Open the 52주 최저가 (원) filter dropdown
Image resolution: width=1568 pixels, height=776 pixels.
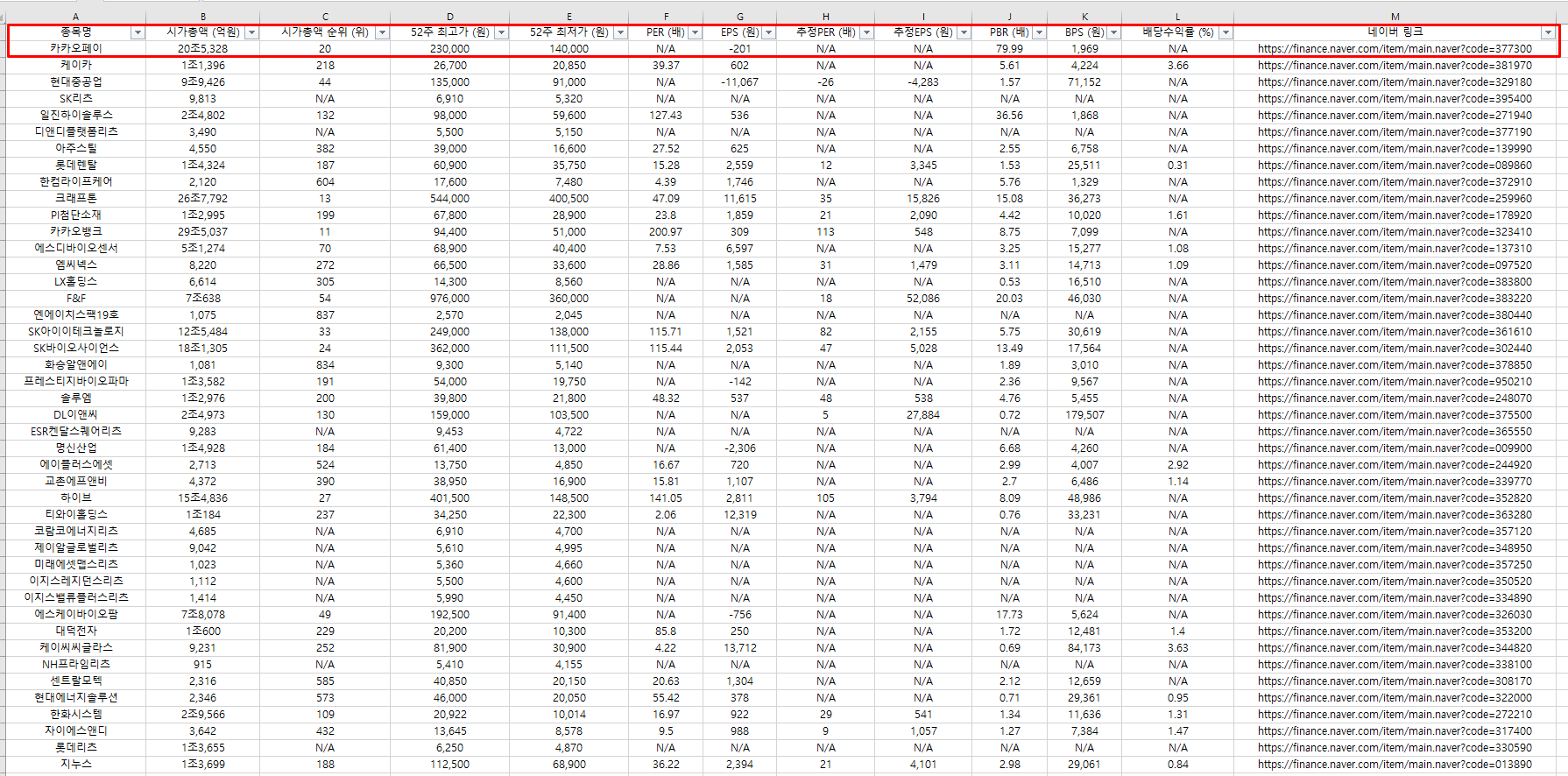[x=620, y=32]
